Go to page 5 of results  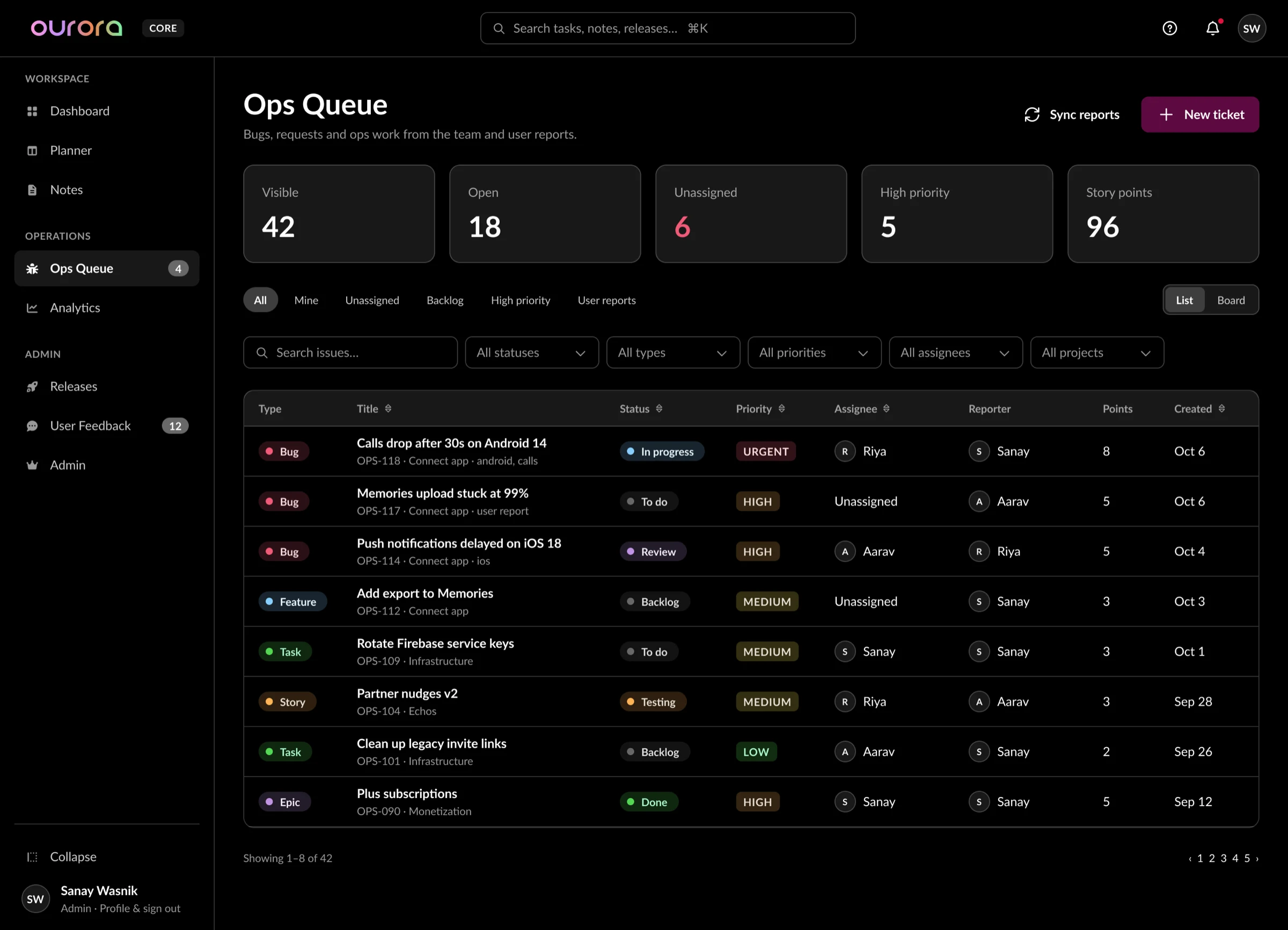tap(1247, 858)
